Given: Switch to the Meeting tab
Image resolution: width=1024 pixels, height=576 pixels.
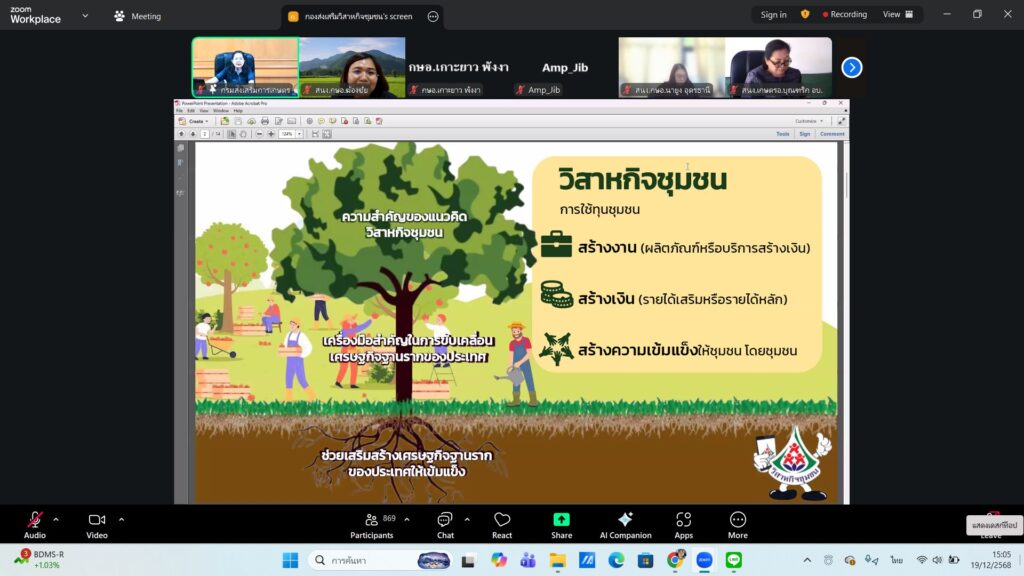Looking at the screenshot, I should [138, 16].
